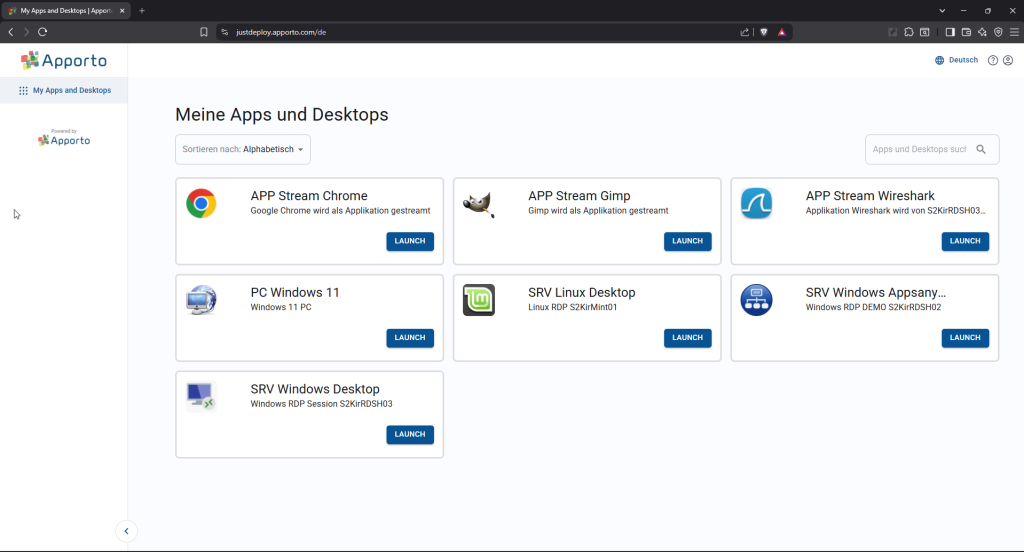Click the Wireshark shark fin icon
1024x552 pixels.
coord(756,204)
